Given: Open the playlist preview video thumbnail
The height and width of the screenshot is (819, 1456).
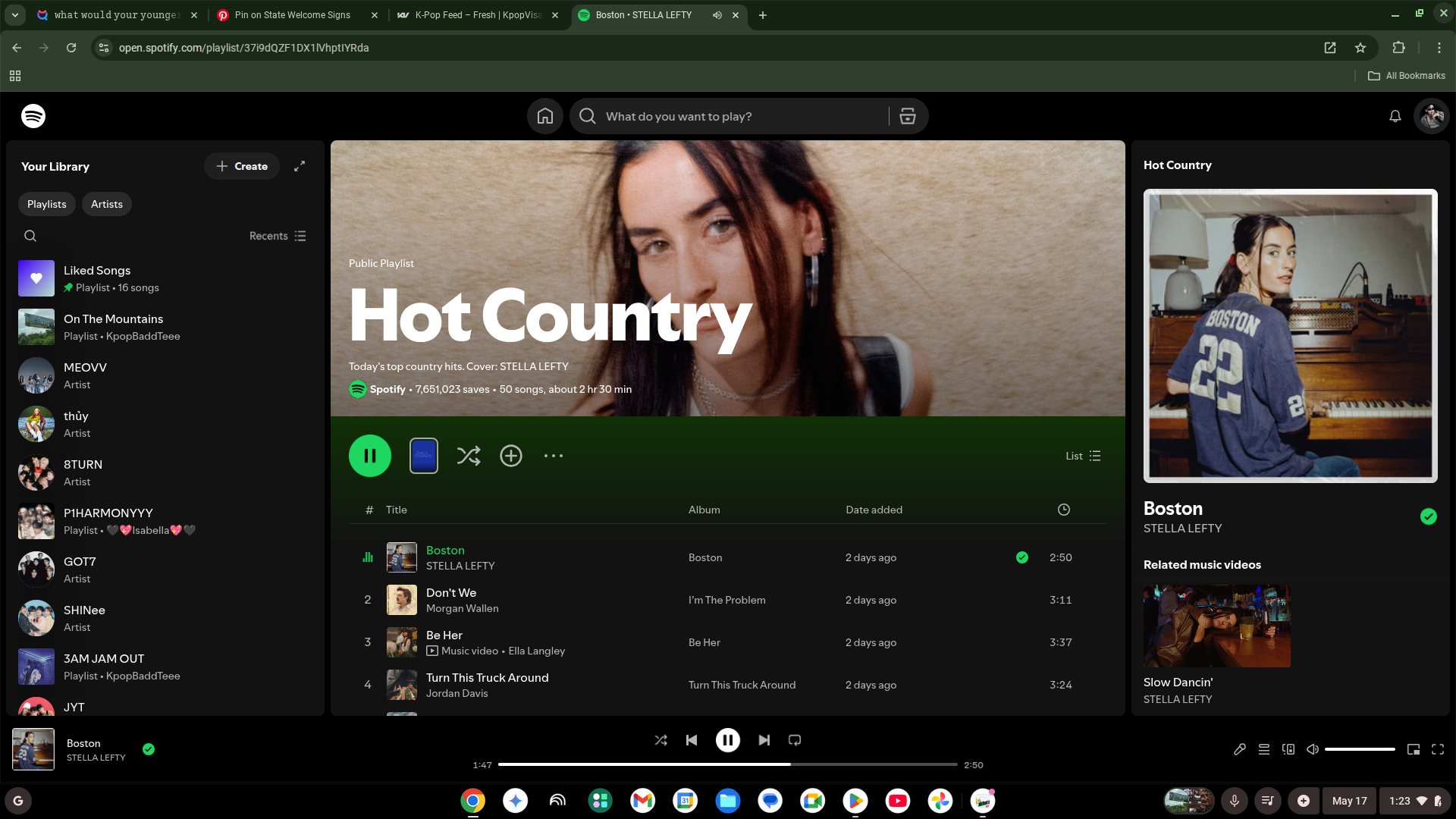Looking at the screenshot, I should pos(424,456).
